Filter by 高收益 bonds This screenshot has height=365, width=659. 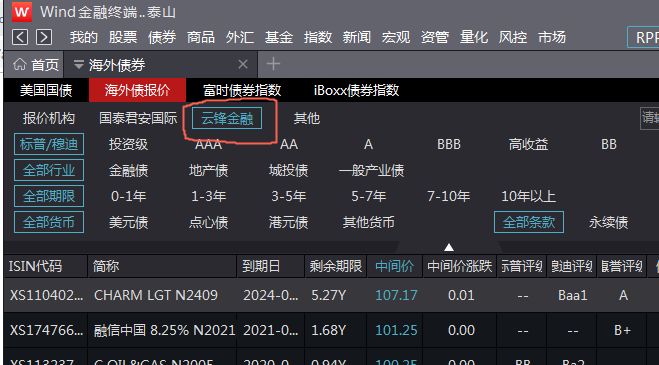coord(528,144)
